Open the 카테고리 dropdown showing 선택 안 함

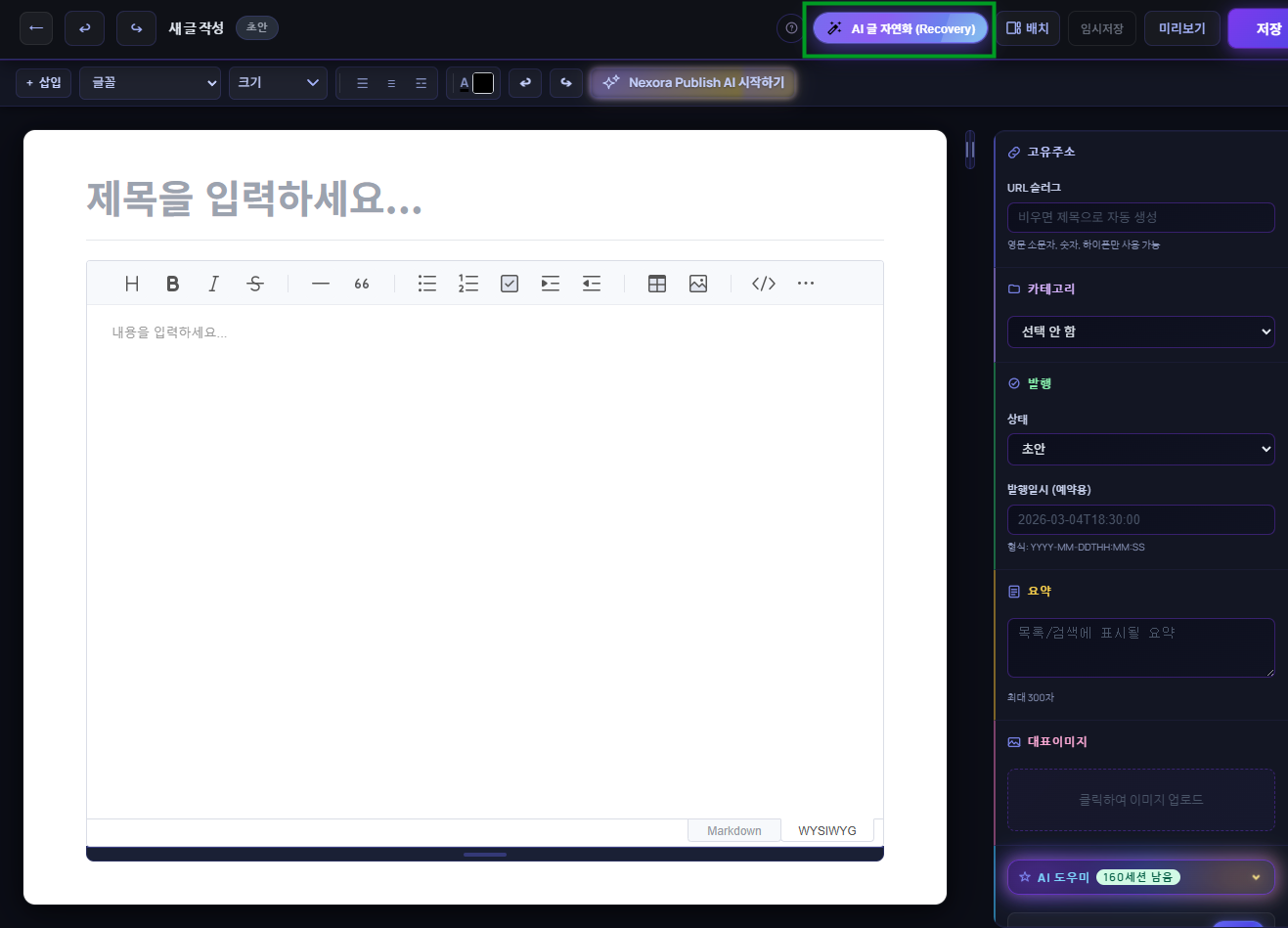[1140, 331]
